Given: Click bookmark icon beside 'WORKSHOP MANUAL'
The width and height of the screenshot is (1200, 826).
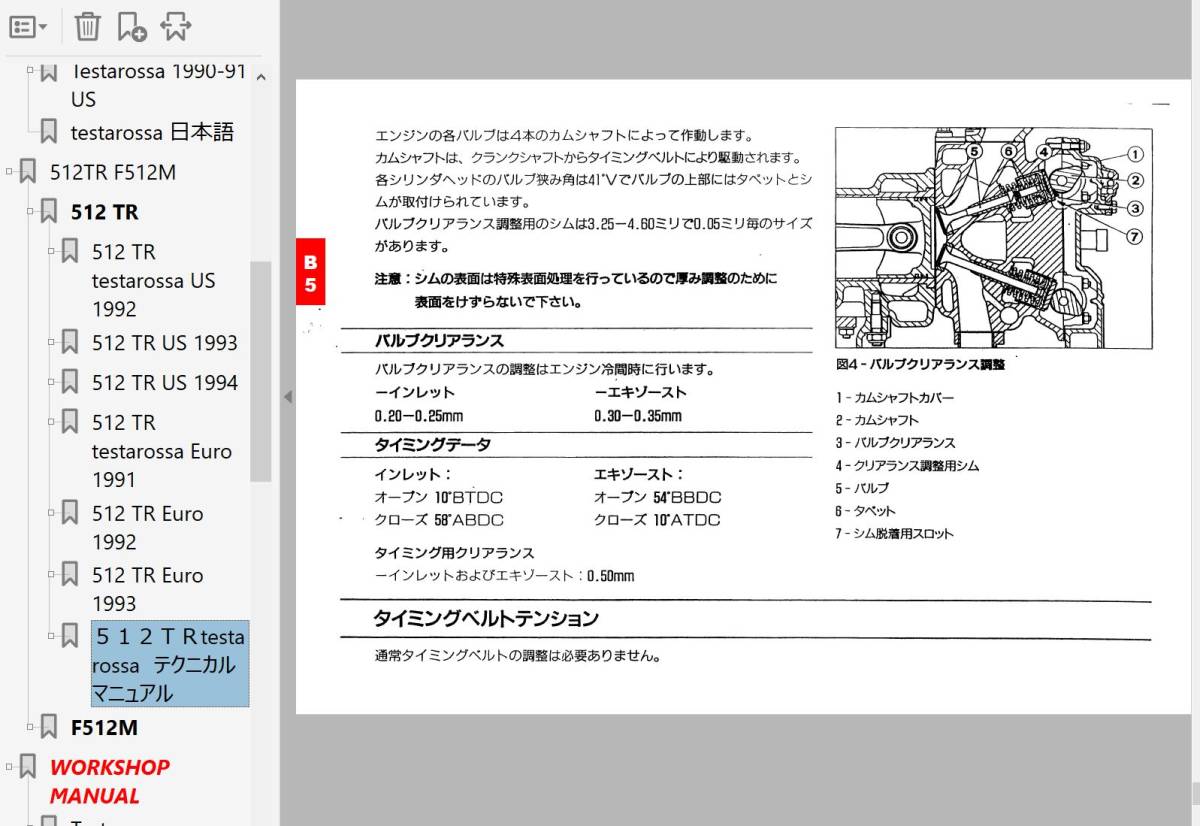Looking at the screenshot, I should point(28,767).
